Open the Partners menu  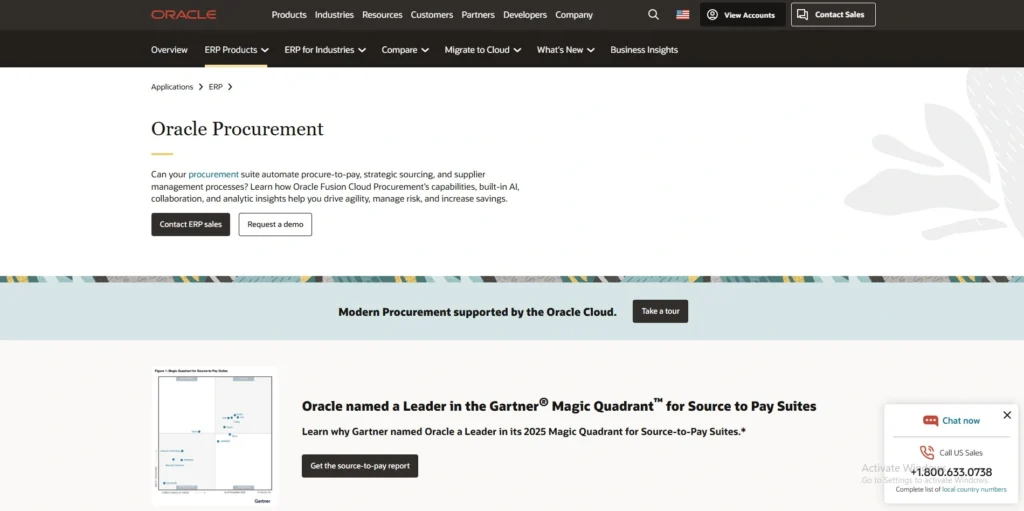click(x=478, y=14)
